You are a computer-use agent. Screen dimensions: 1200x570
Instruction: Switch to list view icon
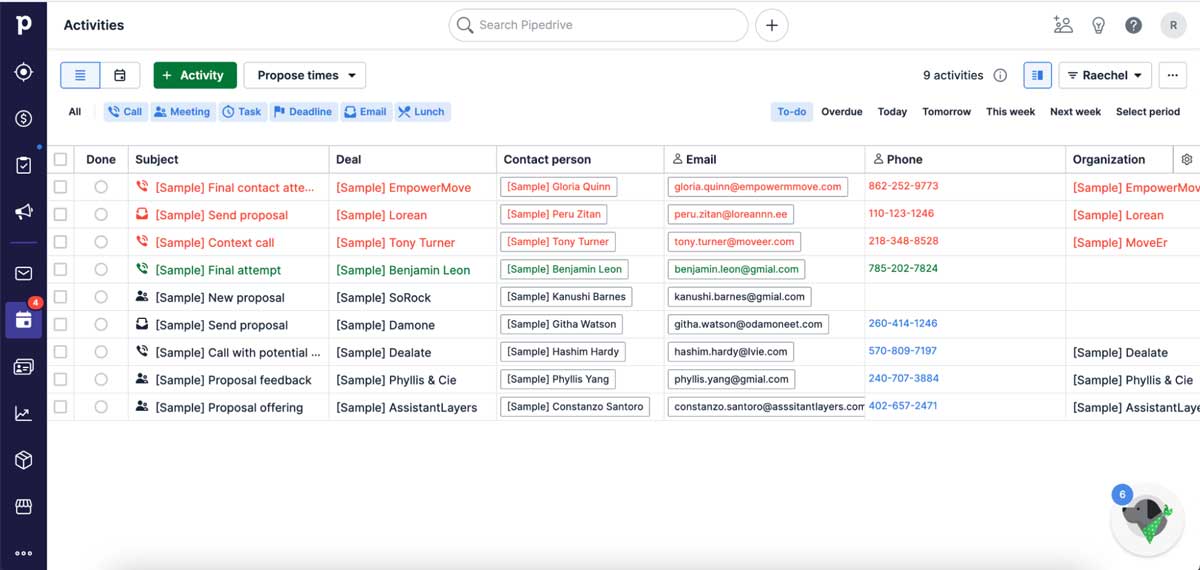click(80, 75)
